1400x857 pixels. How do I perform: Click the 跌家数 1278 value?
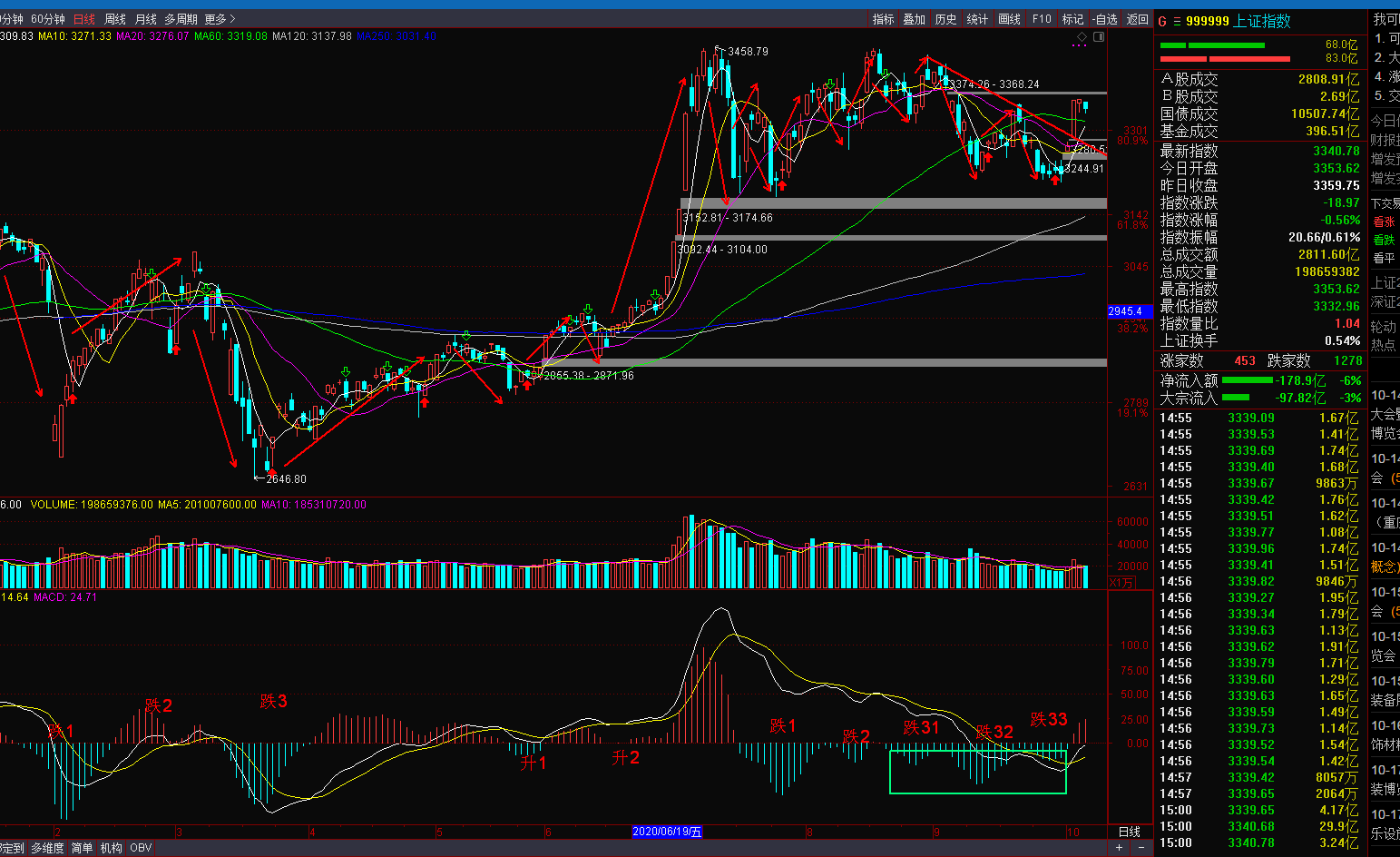click(1347, 360)
